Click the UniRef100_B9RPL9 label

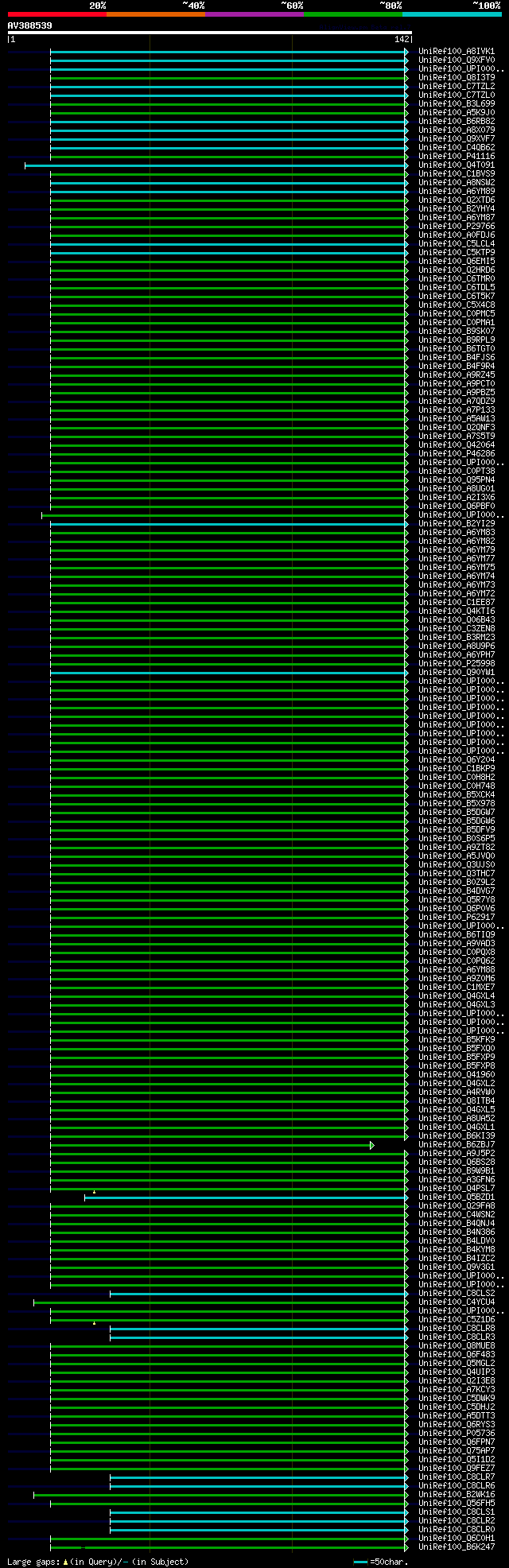pyautogui.click(x=457, y=340)
